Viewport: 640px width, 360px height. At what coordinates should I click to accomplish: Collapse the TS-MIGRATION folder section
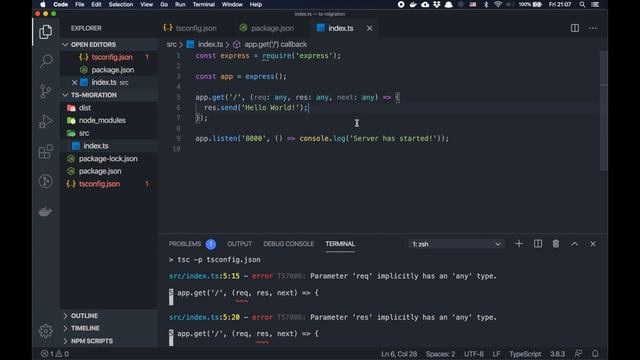coord(109,95)
